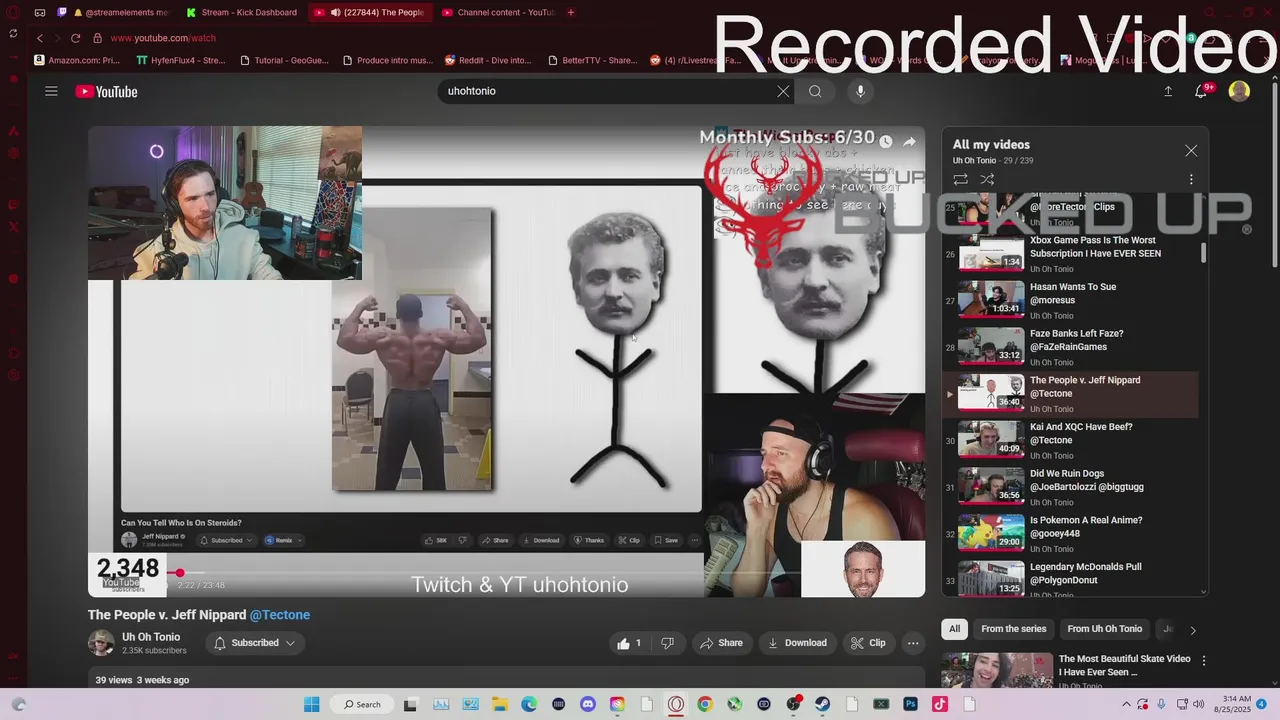This screenshot has width=1280, height=720.
Task: Open Steam from the taskbar
Action: click(x=823, y=704)
